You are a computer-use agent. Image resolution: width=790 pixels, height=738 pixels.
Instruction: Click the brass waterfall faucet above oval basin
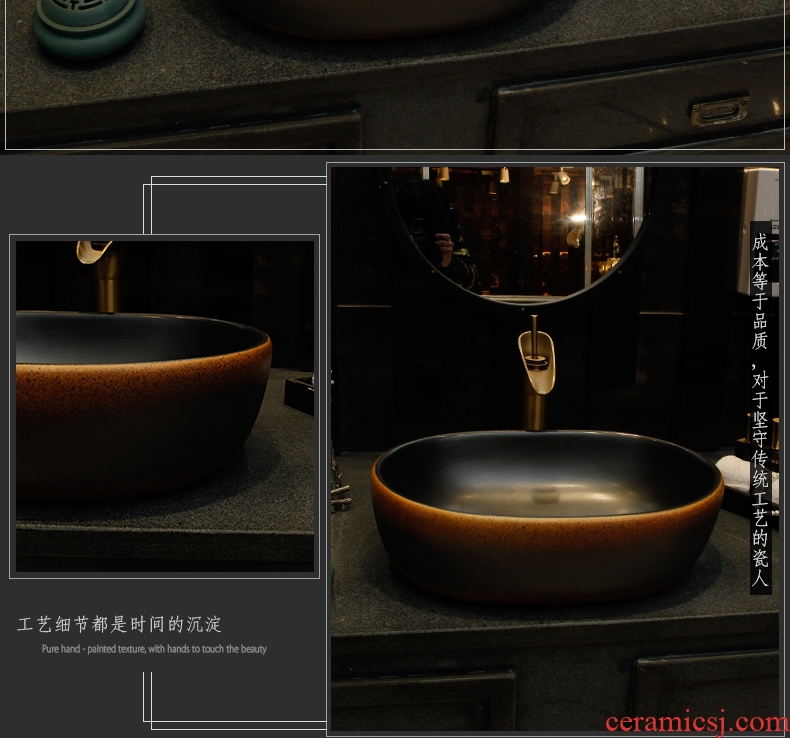(x=537, y=365)
